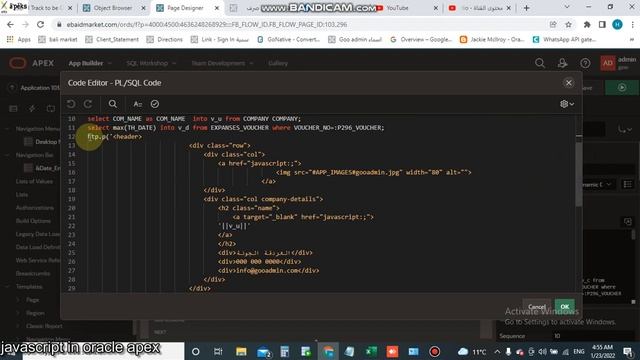Viewport: 640px width, 360px height.
Task: Open the SQL Workshop menu
Action: (151, 63)
